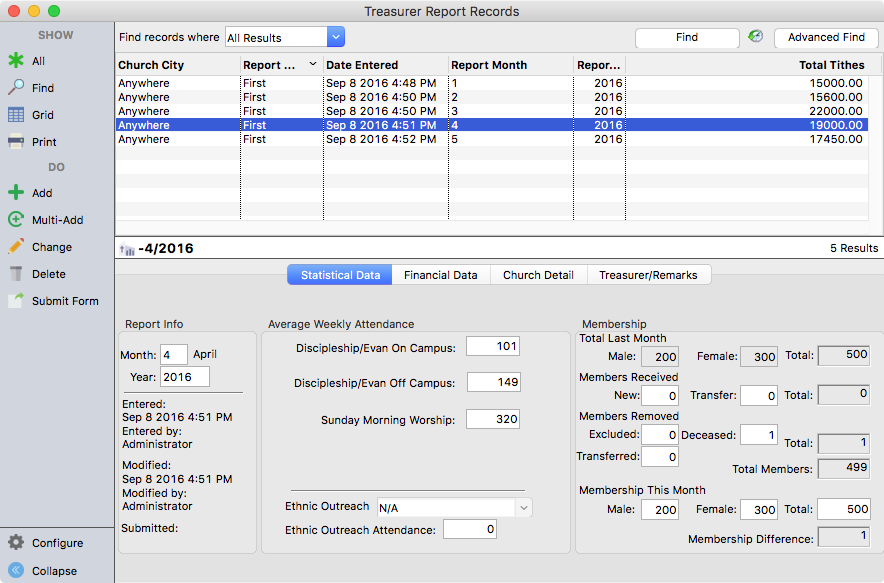Click the Sunday Morning Worship field

point(492,420)
